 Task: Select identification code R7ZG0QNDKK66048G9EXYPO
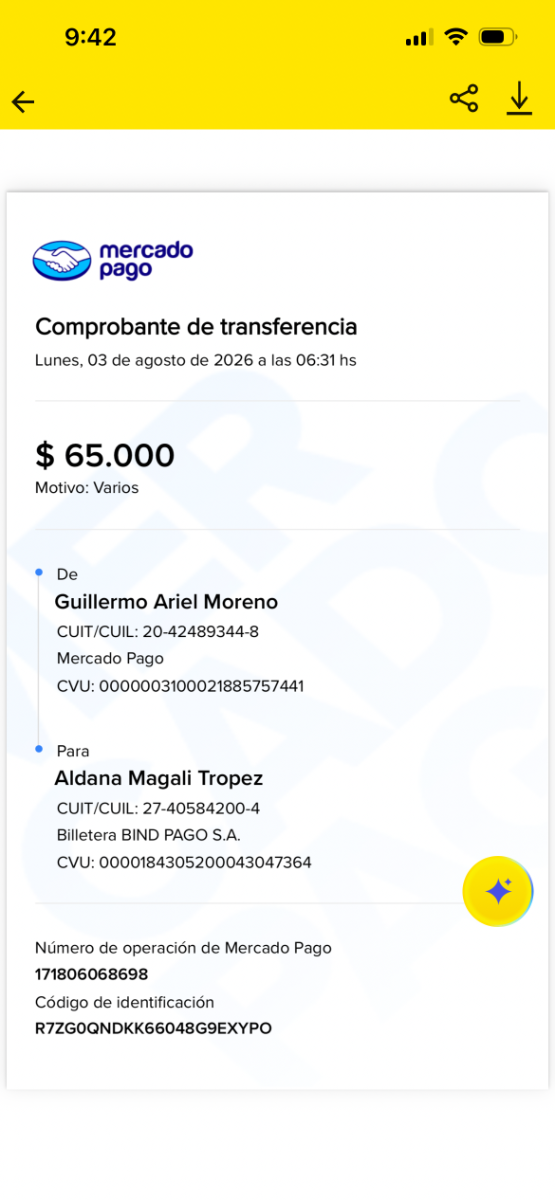[x=153, y=1028]
